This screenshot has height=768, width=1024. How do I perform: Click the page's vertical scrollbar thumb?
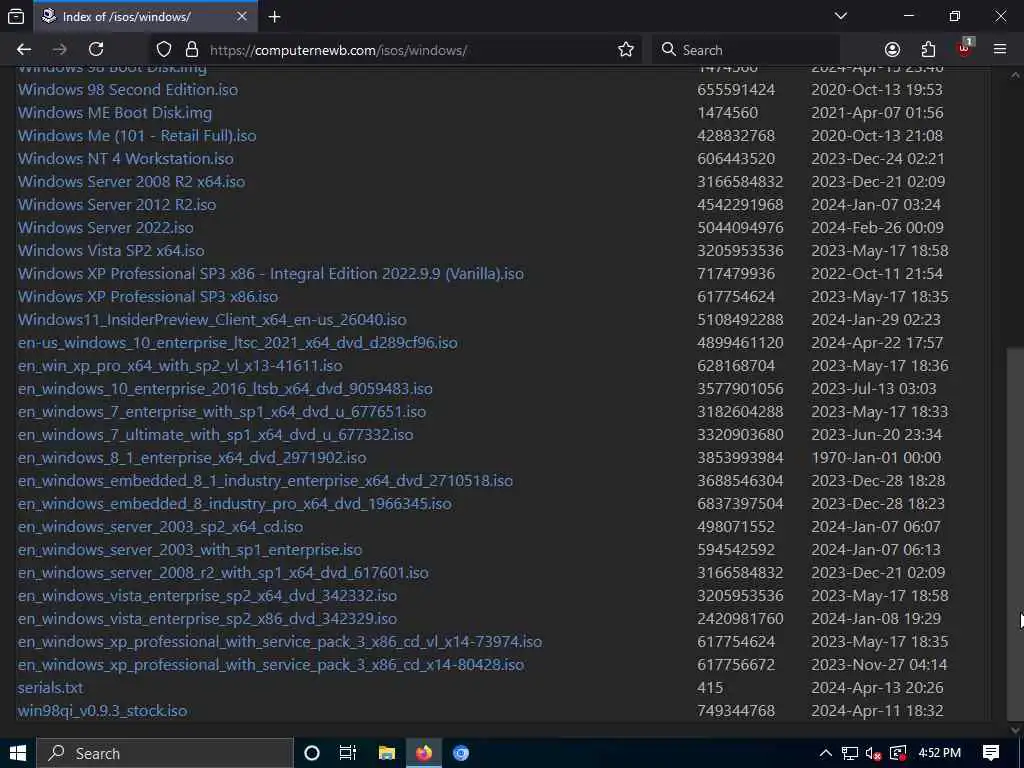(1016, 532)
